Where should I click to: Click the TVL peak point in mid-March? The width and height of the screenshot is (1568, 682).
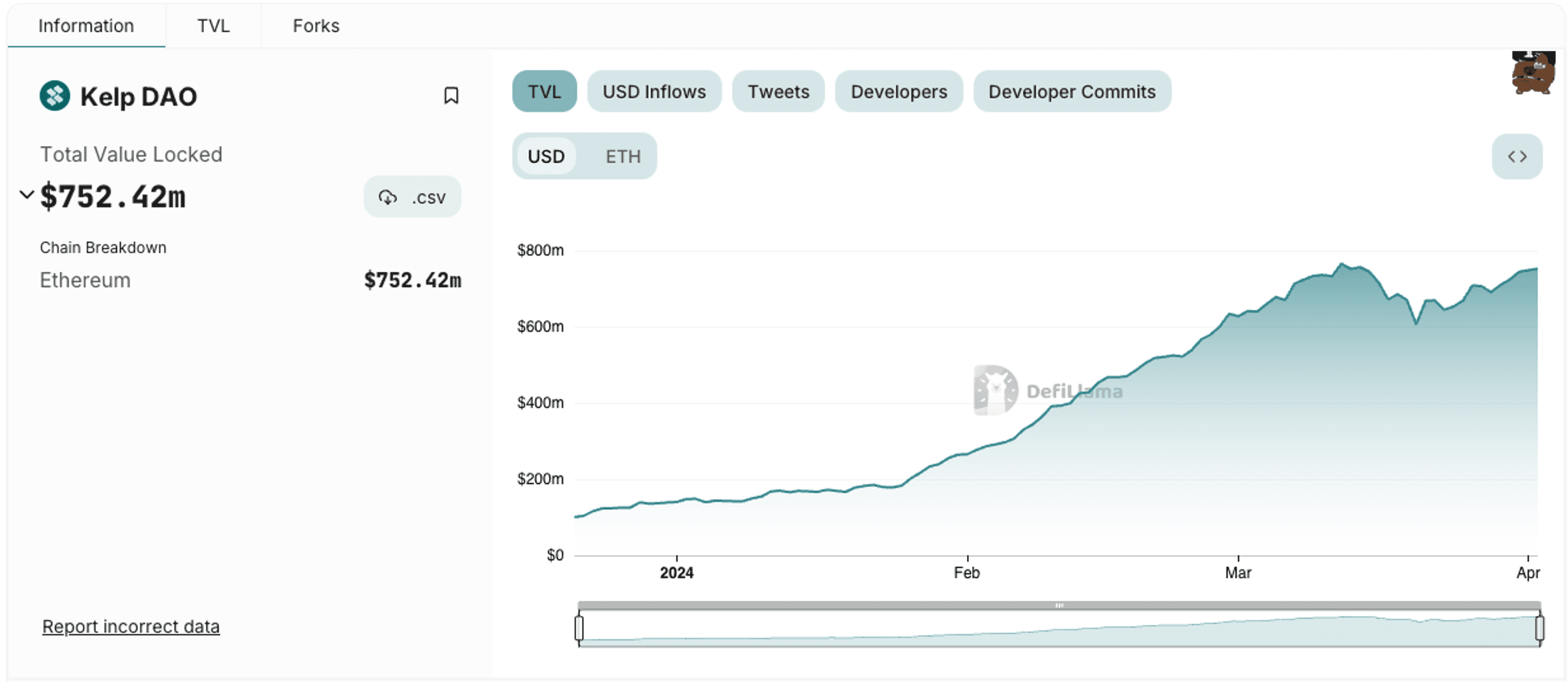coord(1341,264)
